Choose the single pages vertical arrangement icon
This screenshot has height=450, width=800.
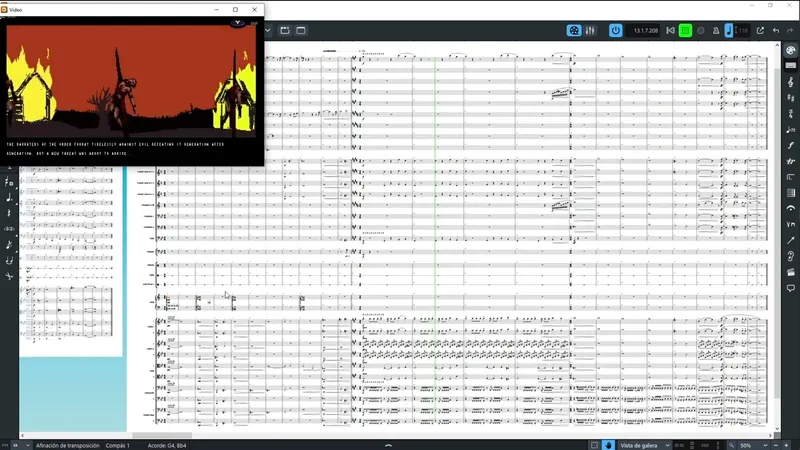pyautogui.click(x=718, y=445)
